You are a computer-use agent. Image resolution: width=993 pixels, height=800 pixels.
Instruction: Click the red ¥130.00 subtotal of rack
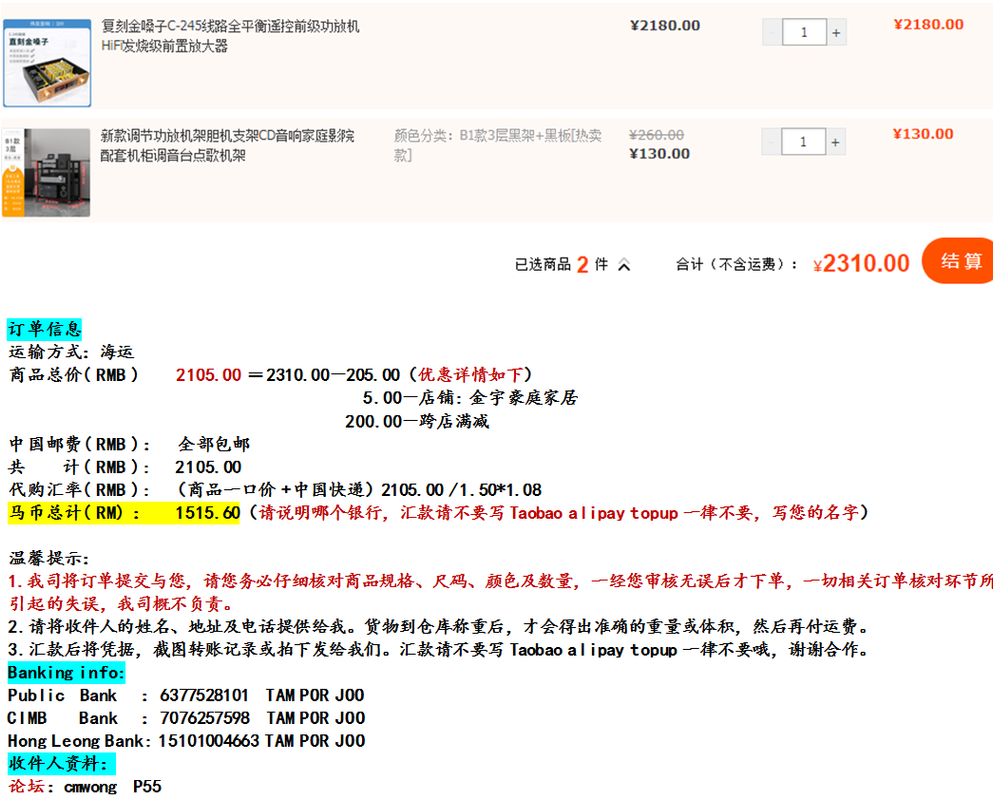[923, 134]
